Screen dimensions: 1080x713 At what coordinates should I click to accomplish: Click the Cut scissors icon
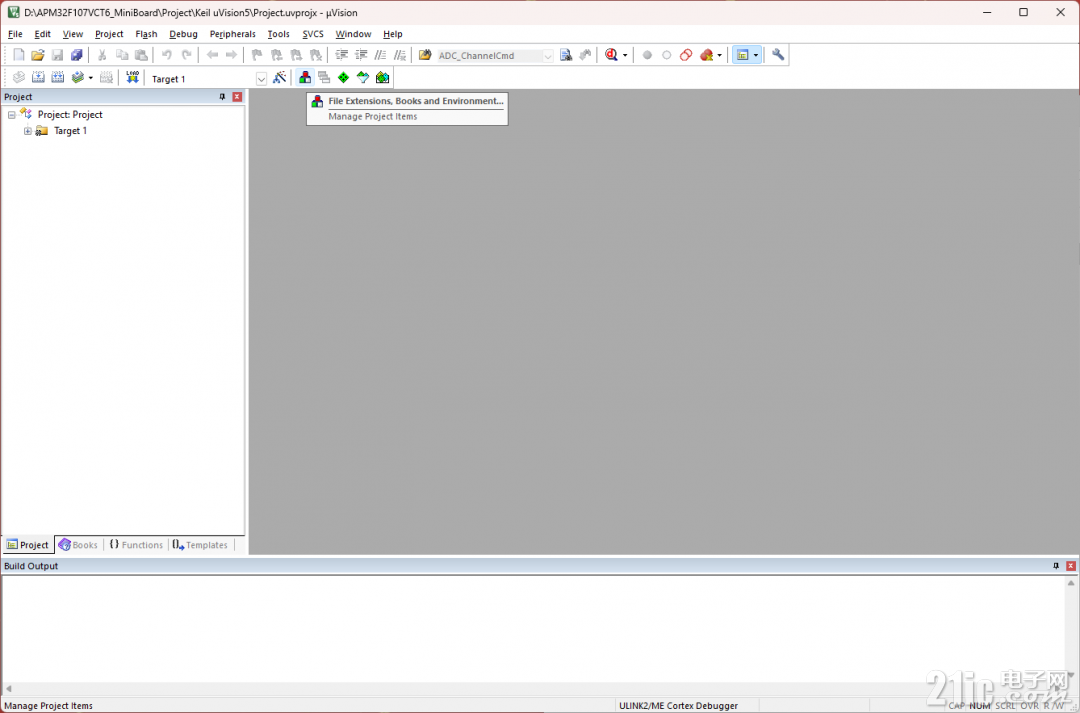point(102,55)
